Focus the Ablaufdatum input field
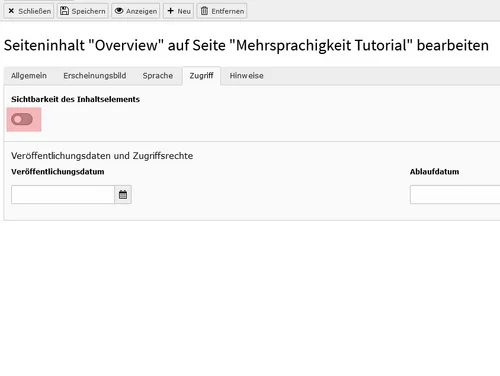 click(455, 195)
